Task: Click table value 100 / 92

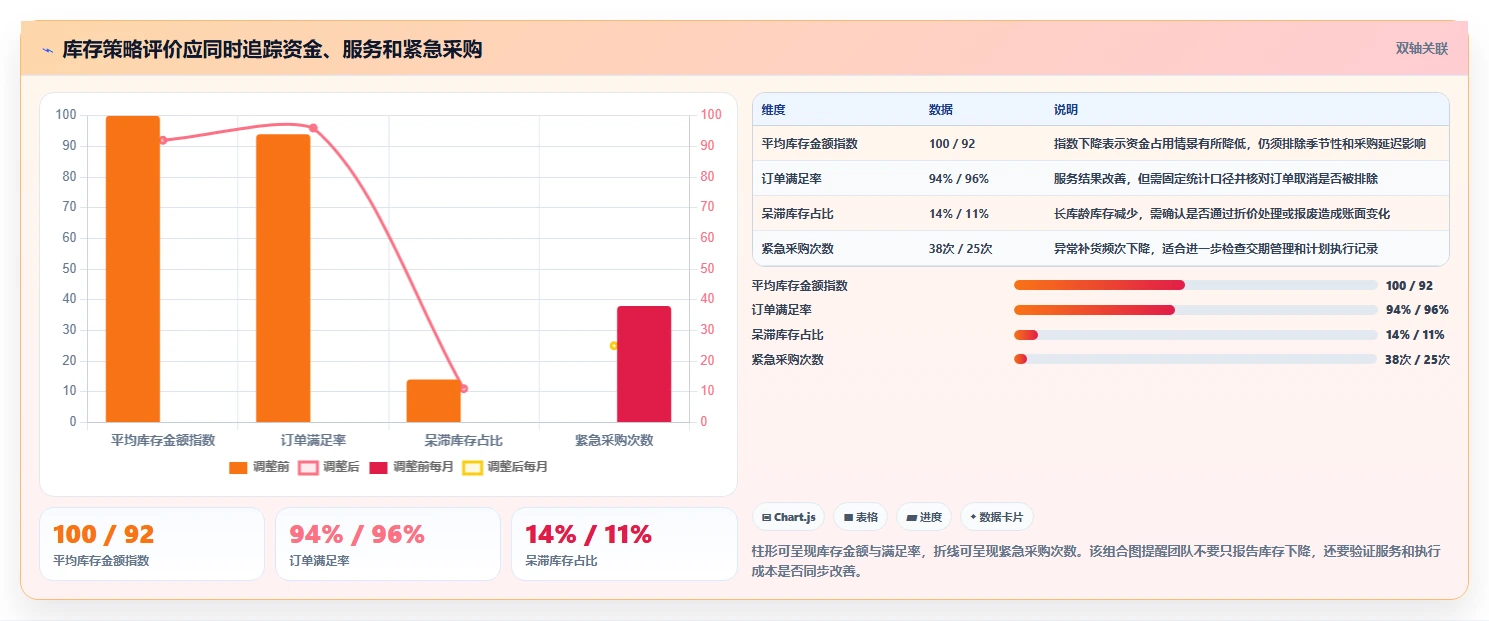Action: click(x=952, y=144)
